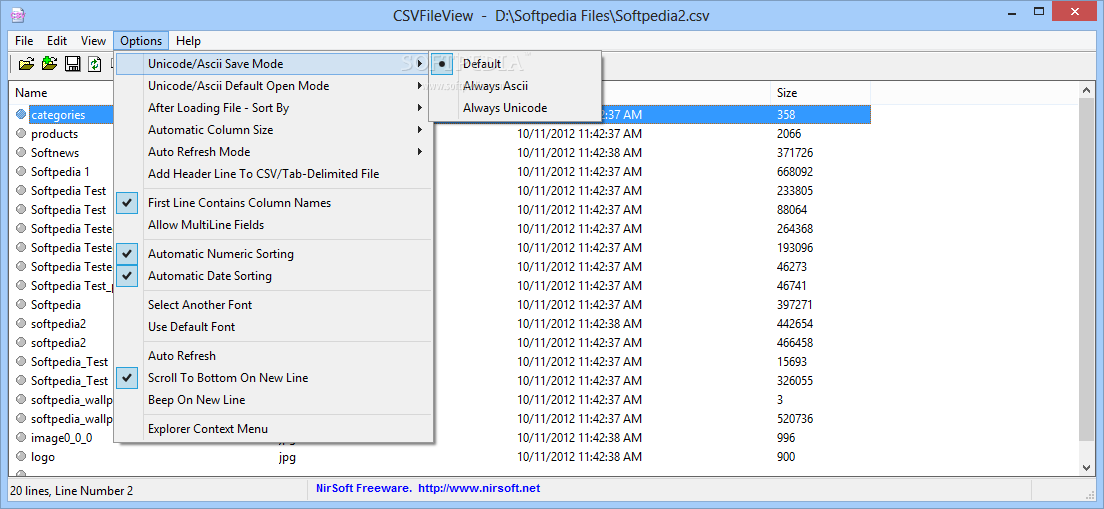1104x509 pixels.
Task: Click the size value 371726
Action: tap(795, 153)
